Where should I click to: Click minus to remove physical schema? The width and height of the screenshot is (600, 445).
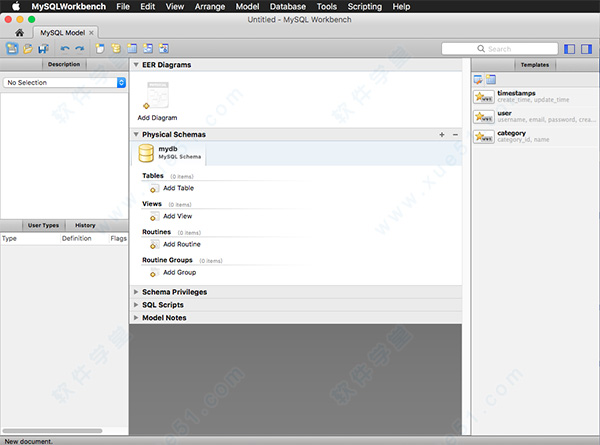pyautogui.click(x=455, y=135)
